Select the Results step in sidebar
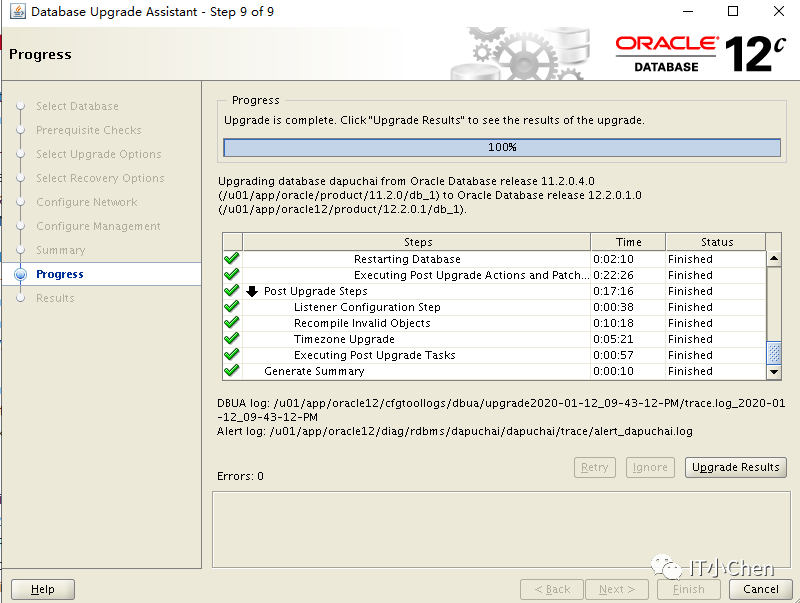The height and width of the screenshot is (603, 800). click(55, 298)
